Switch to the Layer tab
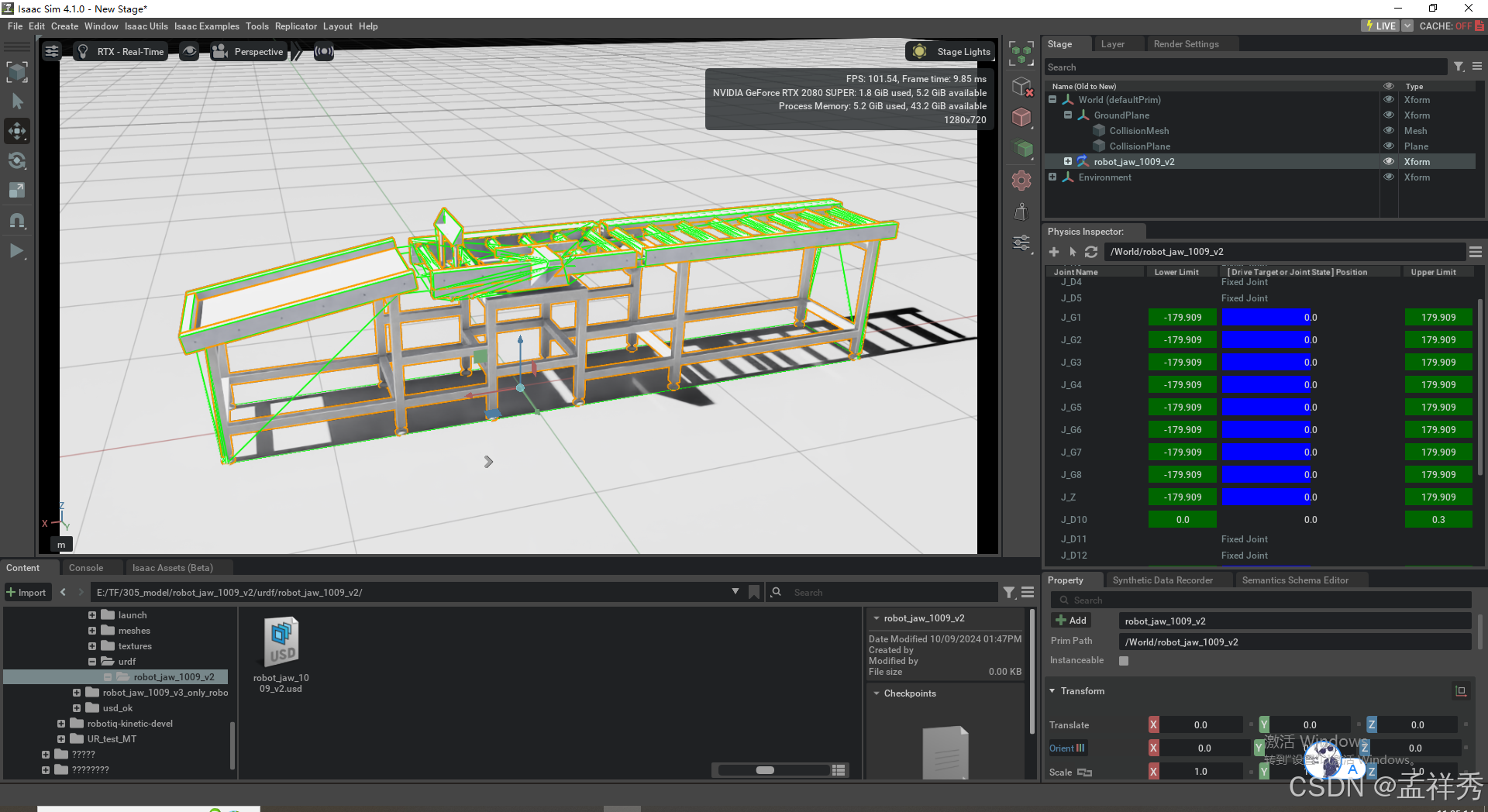The height and width of the screenshot is (812, 1488). pyautogui.click(x=1112, y=44)
